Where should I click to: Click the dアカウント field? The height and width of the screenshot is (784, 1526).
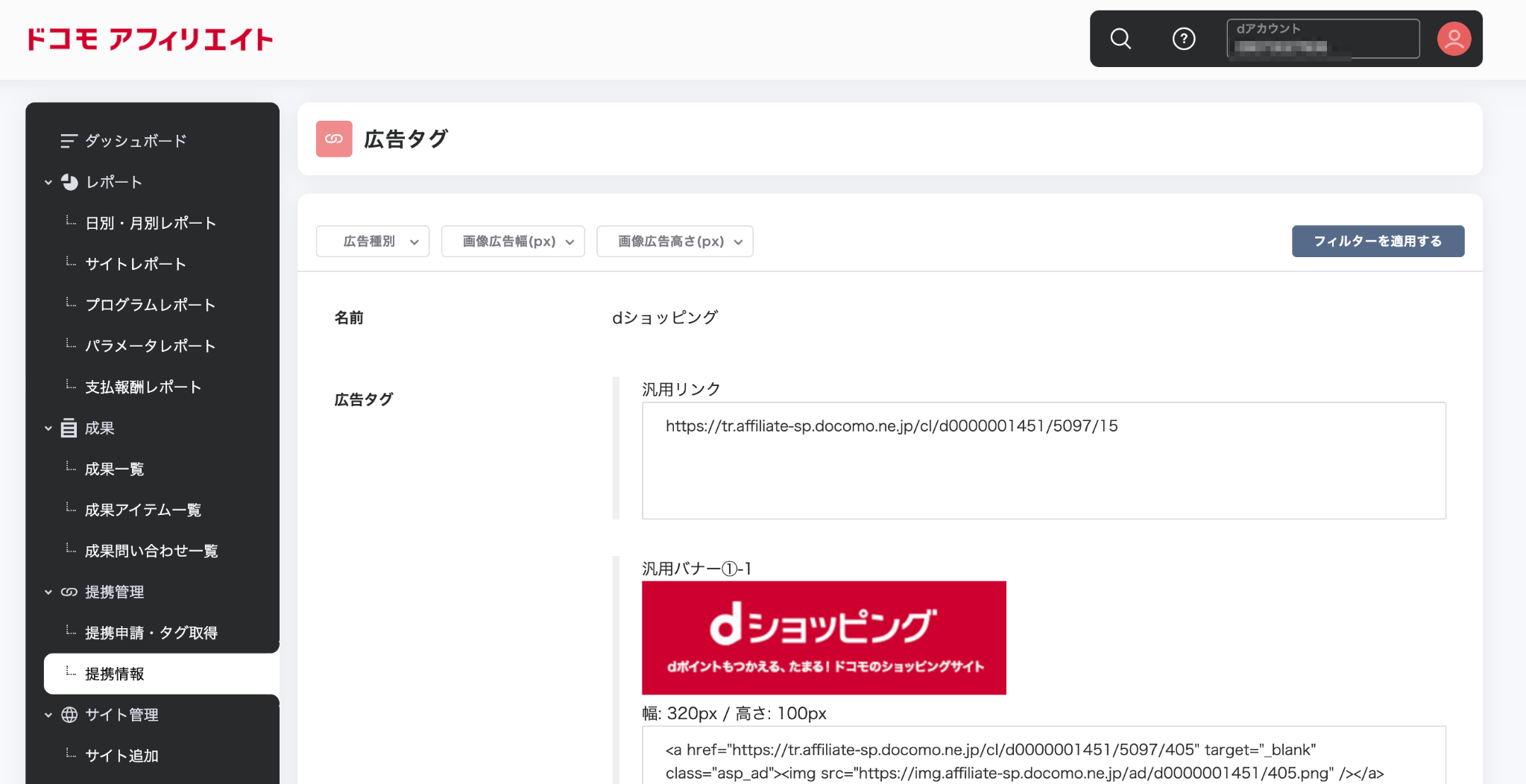click(1323, 39)
